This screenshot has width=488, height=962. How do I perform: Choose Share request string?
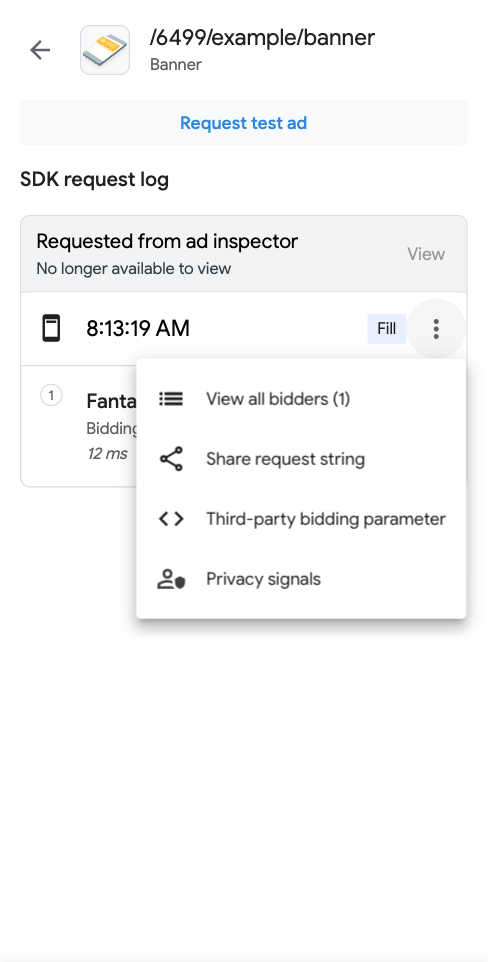[301, 459]
